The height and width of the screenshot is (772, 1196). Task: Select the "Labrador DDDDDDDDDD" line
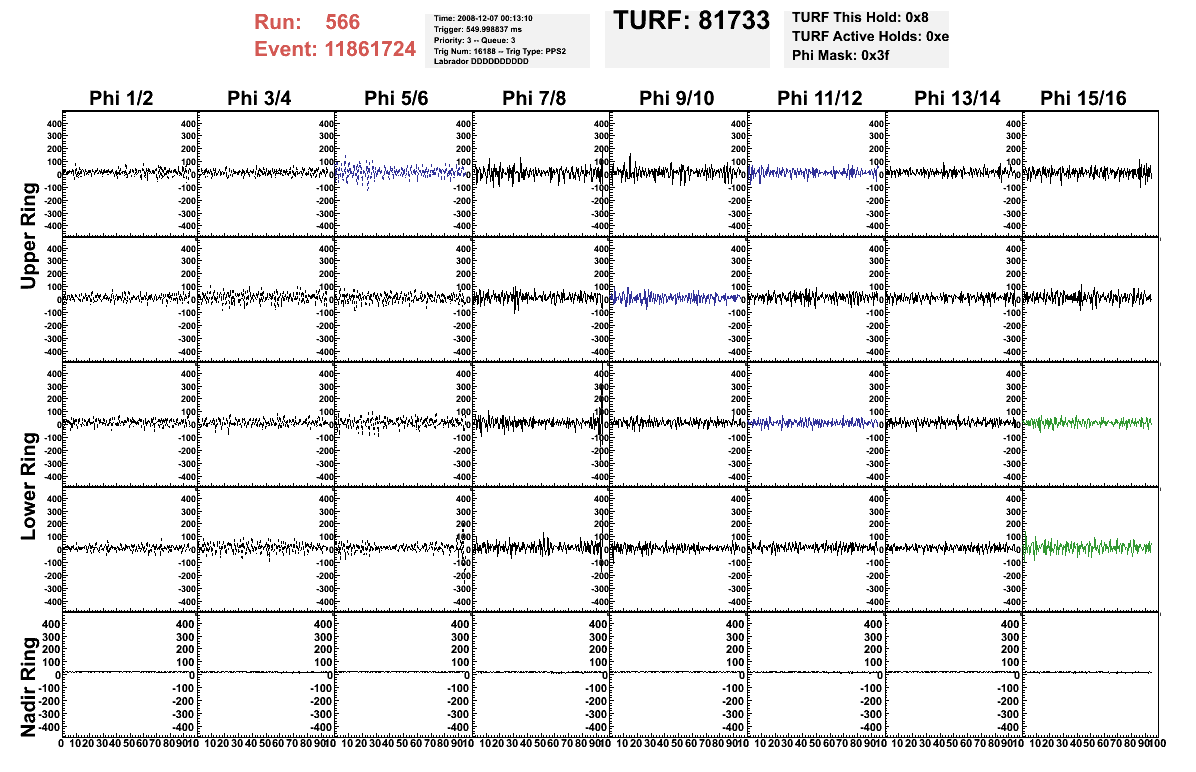[481, 61]
